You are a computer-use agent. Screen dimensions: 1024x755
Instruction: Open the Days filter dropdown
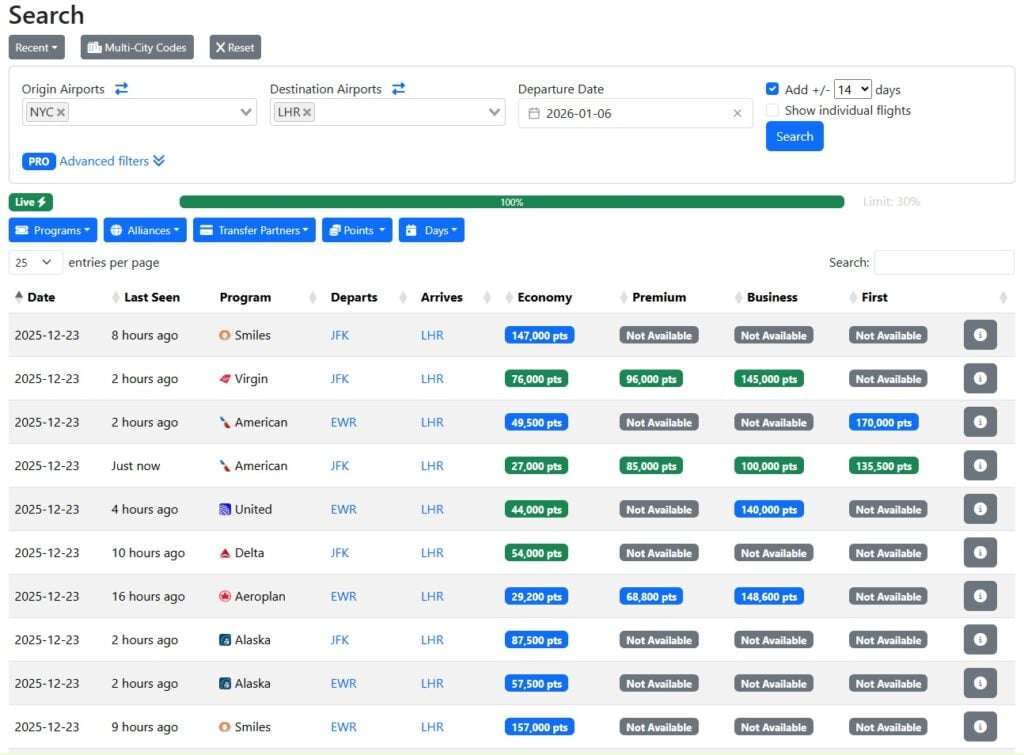[x=432, y=230]
